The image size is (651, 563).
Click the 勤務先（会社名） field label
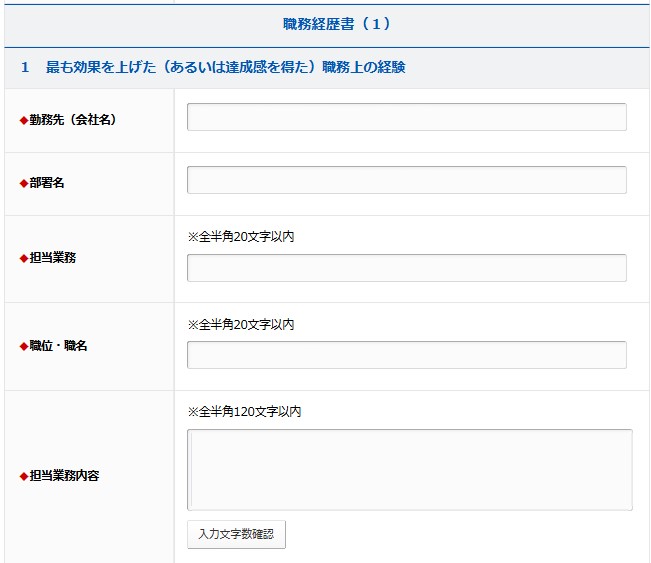[74, 120]
